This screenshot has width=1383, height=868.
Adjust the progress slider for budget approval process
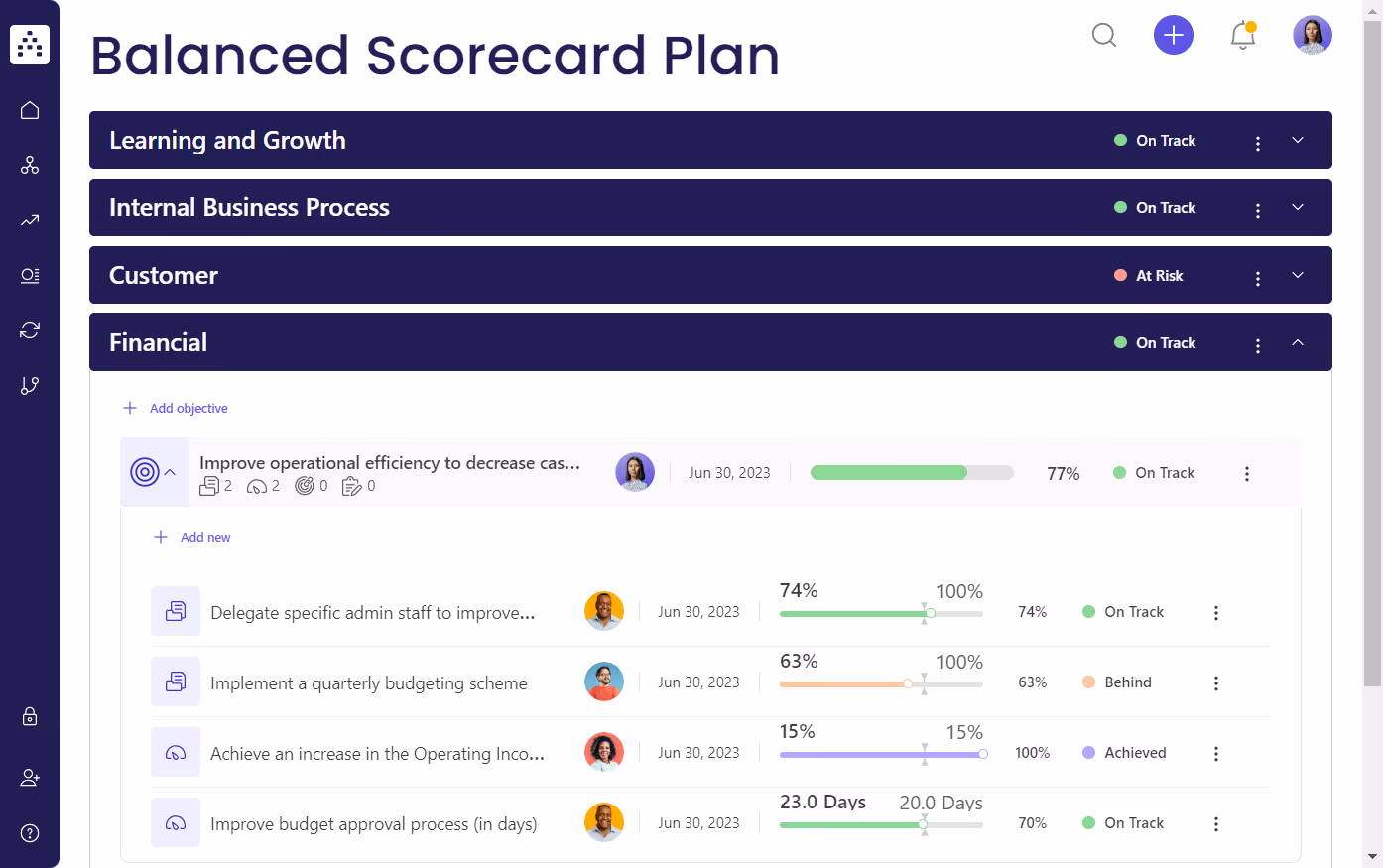(923, 824)
